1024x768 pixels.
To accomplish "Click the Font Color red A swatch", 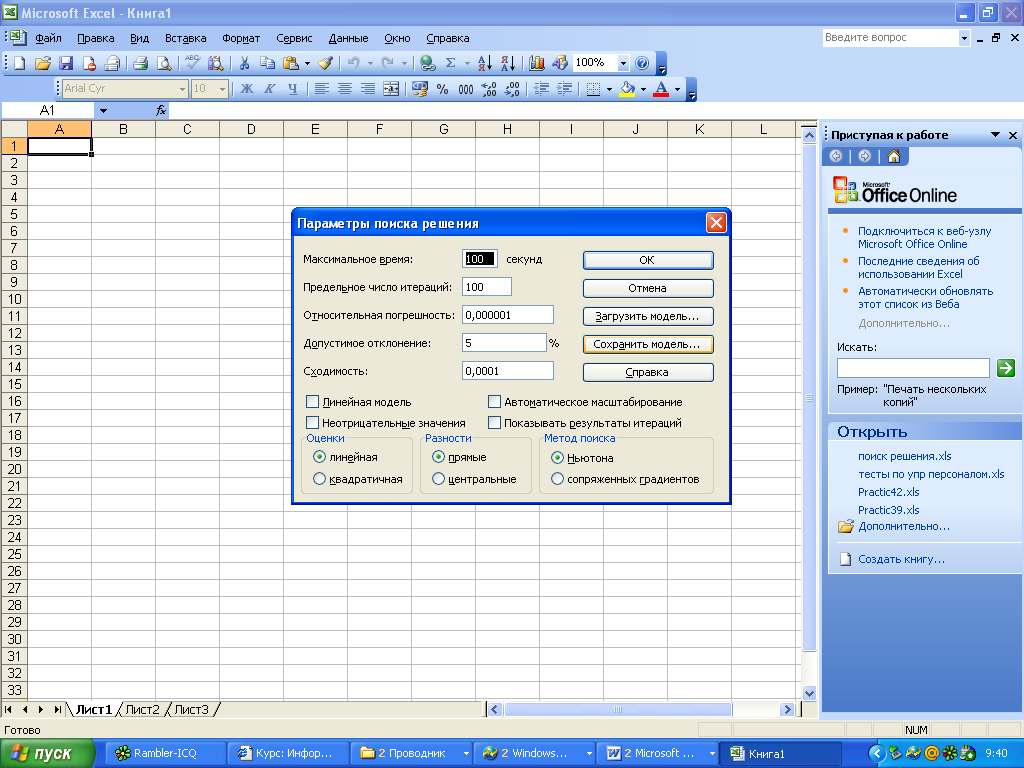I will [661, 89].
